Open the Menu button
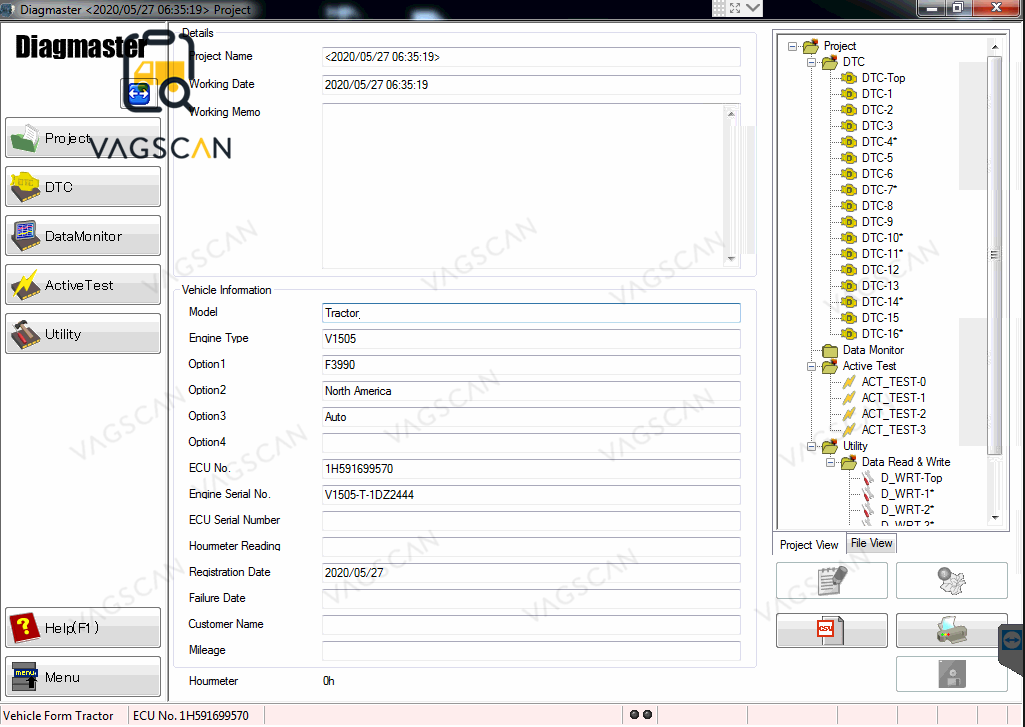 pyautogui.click(x=83, y=677)
